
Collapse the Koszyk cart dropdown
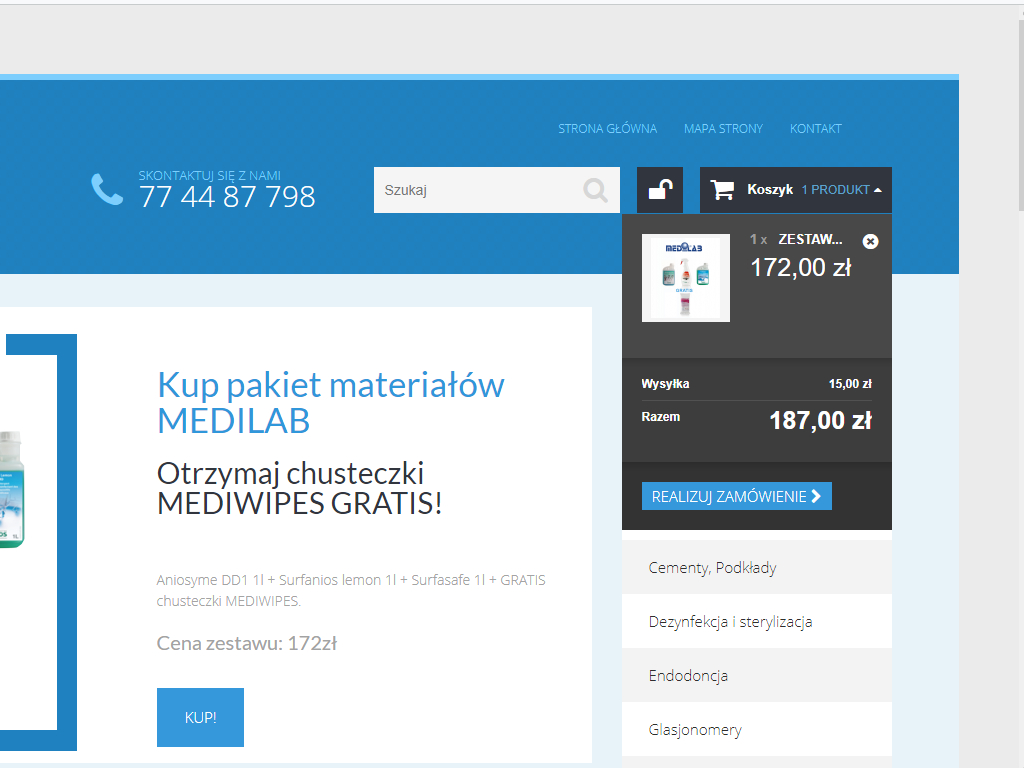[878, 190]
